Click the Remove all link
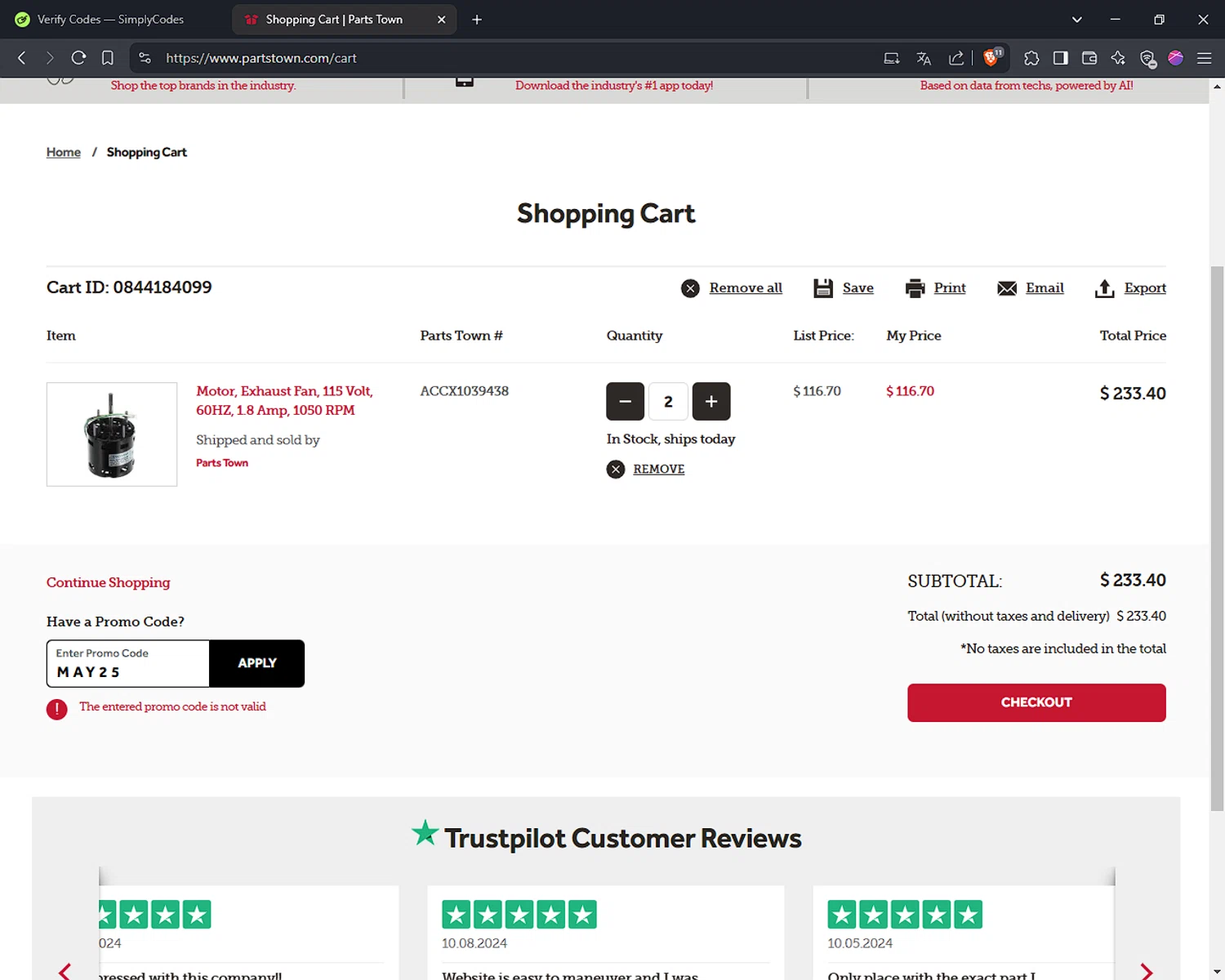 pyautogui.click(x=746, y=288)
